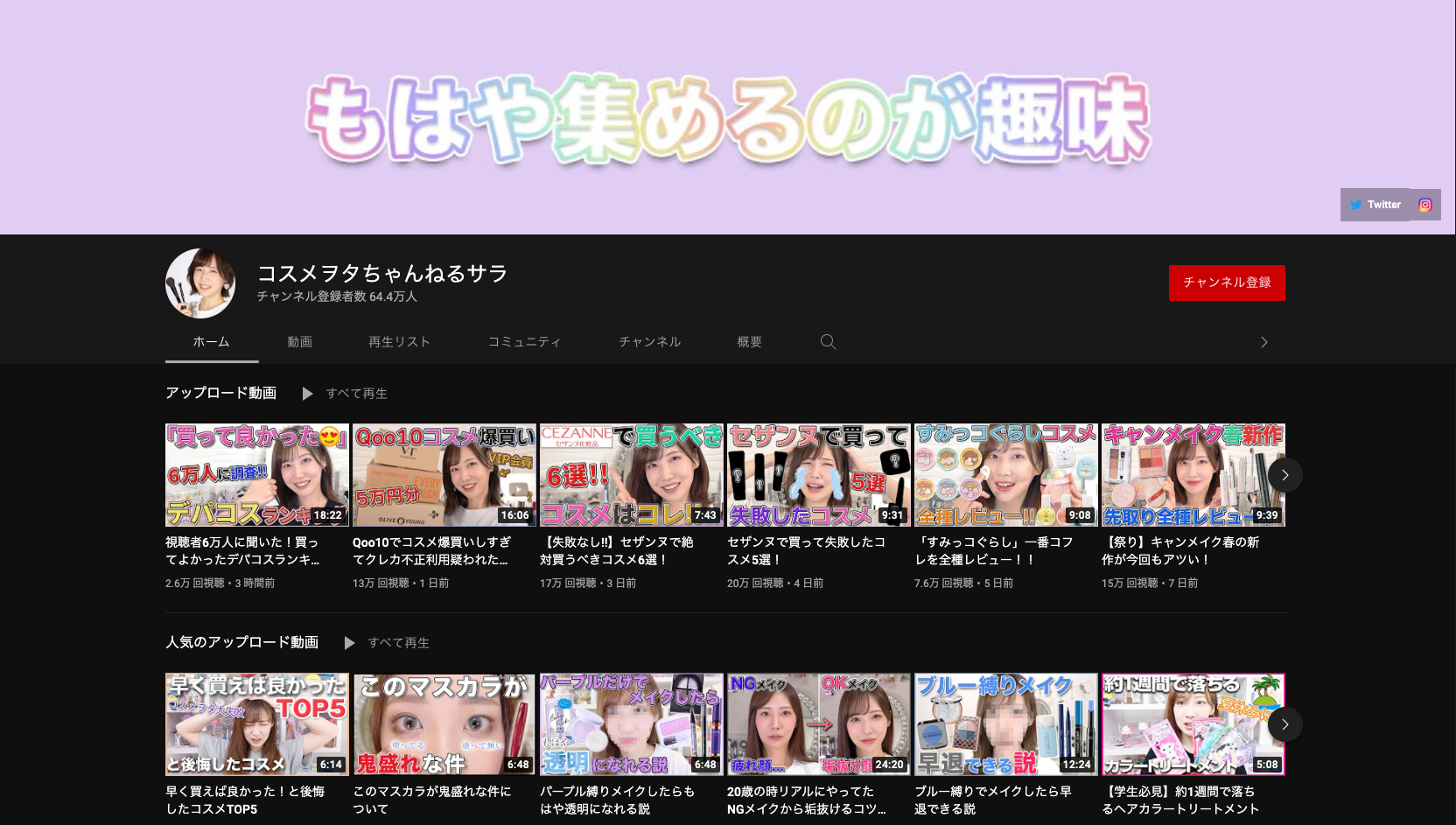
Task: Advance popular uploads carousel next arrow
Action: (x=1285, y=724)
